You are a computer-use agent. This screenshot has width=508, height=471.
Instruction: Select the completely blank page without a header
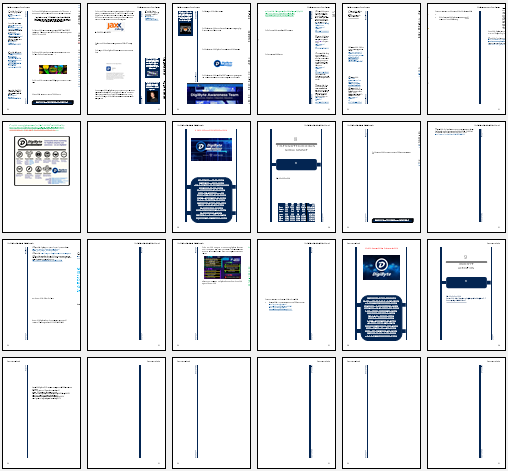pos(126,177)
